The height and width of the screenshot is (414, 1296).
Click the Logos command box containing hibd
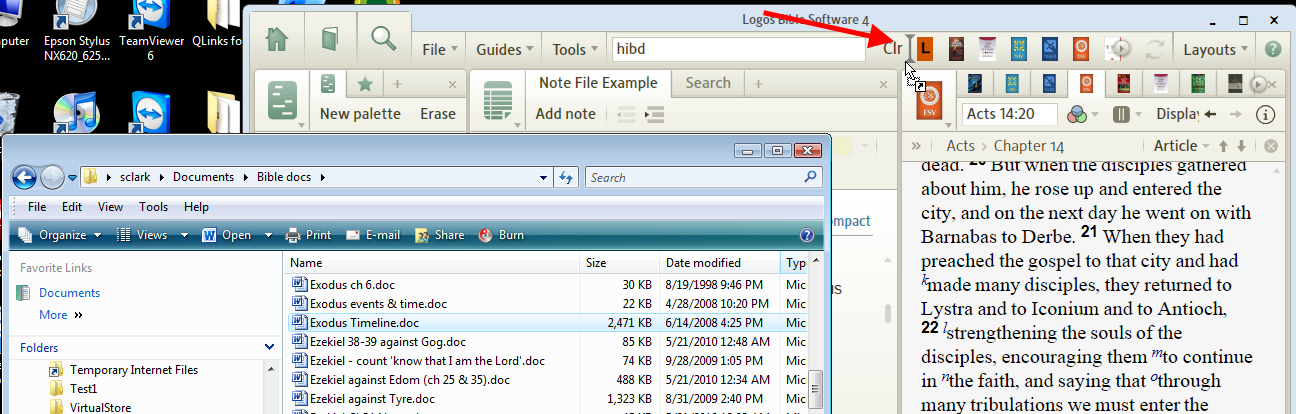[x=738, y=49]
